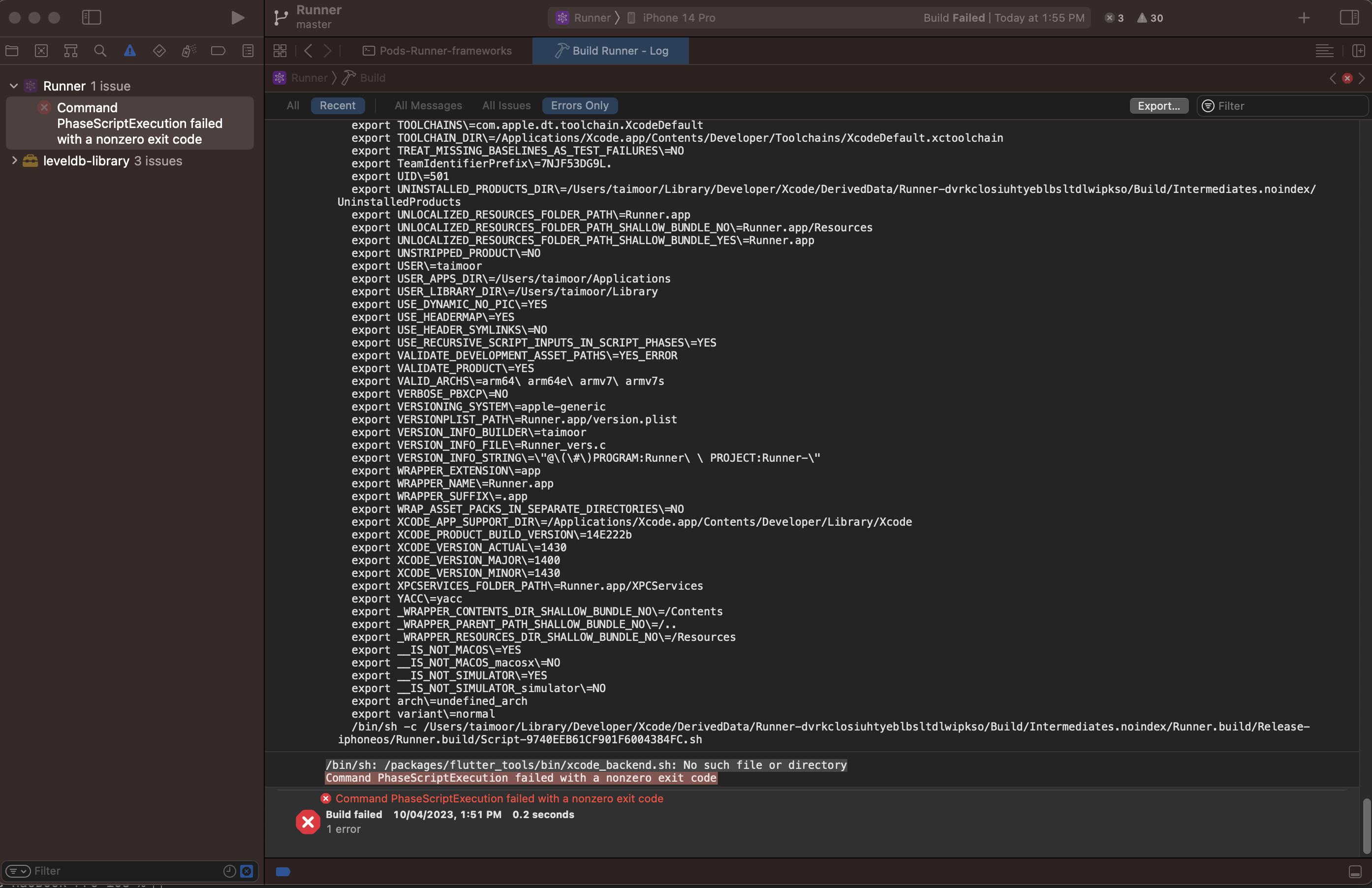
Task: Open the iPhone 14 Pro destination selector
Action: (672, 18)
